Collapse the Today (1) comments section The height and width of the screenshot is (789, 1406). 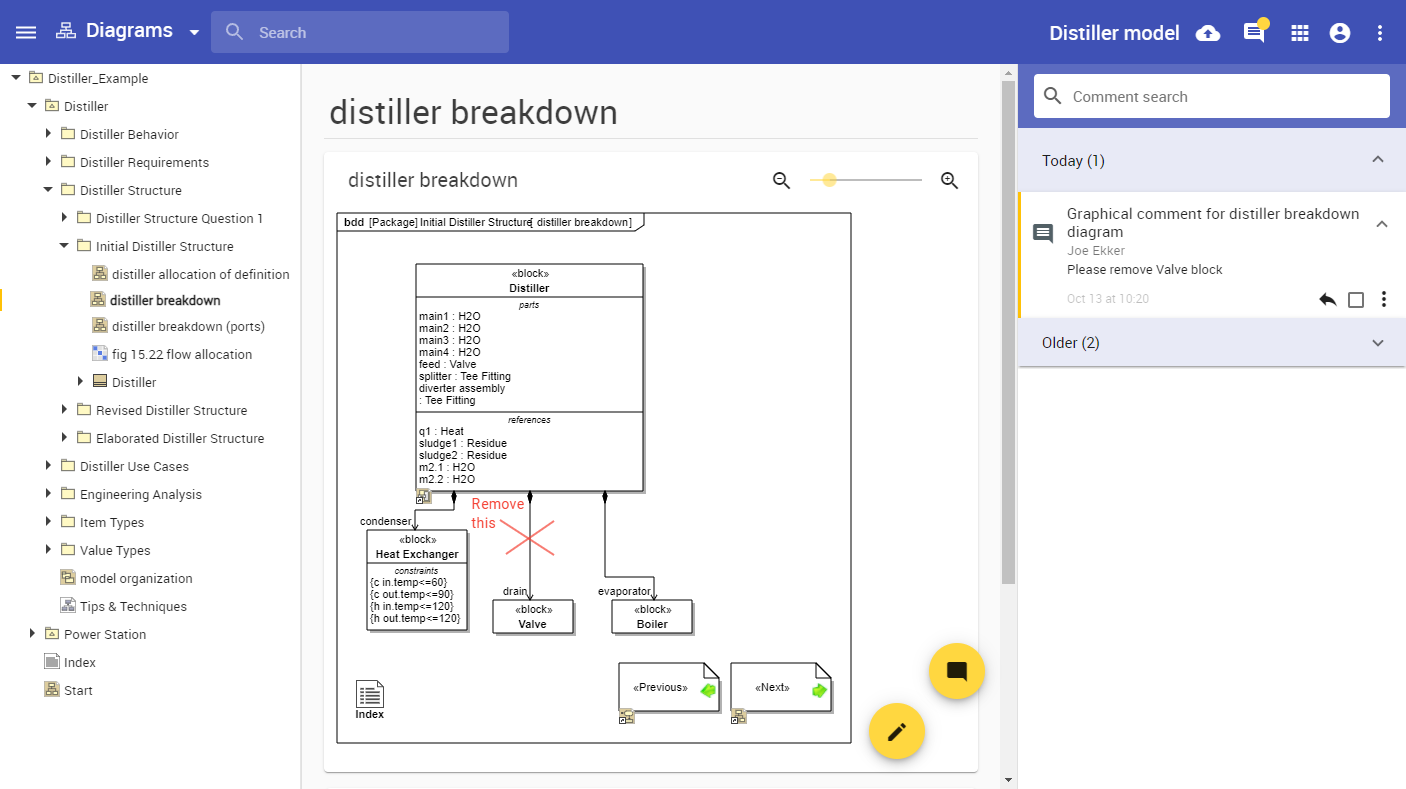pyautogui.click(x=1378, y=160)
